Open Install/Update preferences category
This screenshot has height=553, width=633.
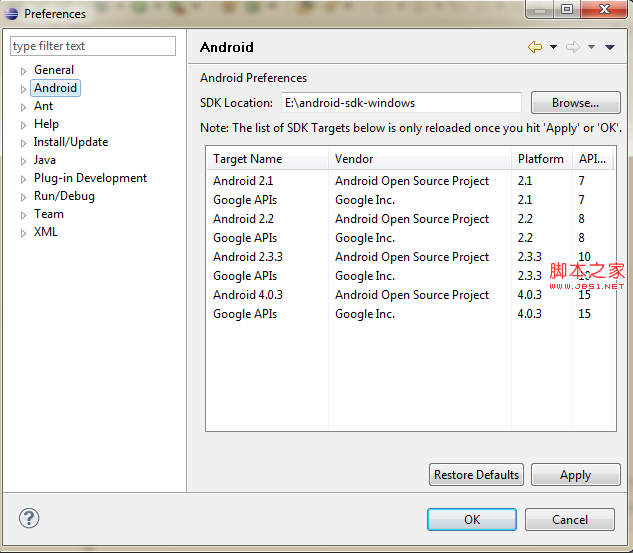(71, 142)
